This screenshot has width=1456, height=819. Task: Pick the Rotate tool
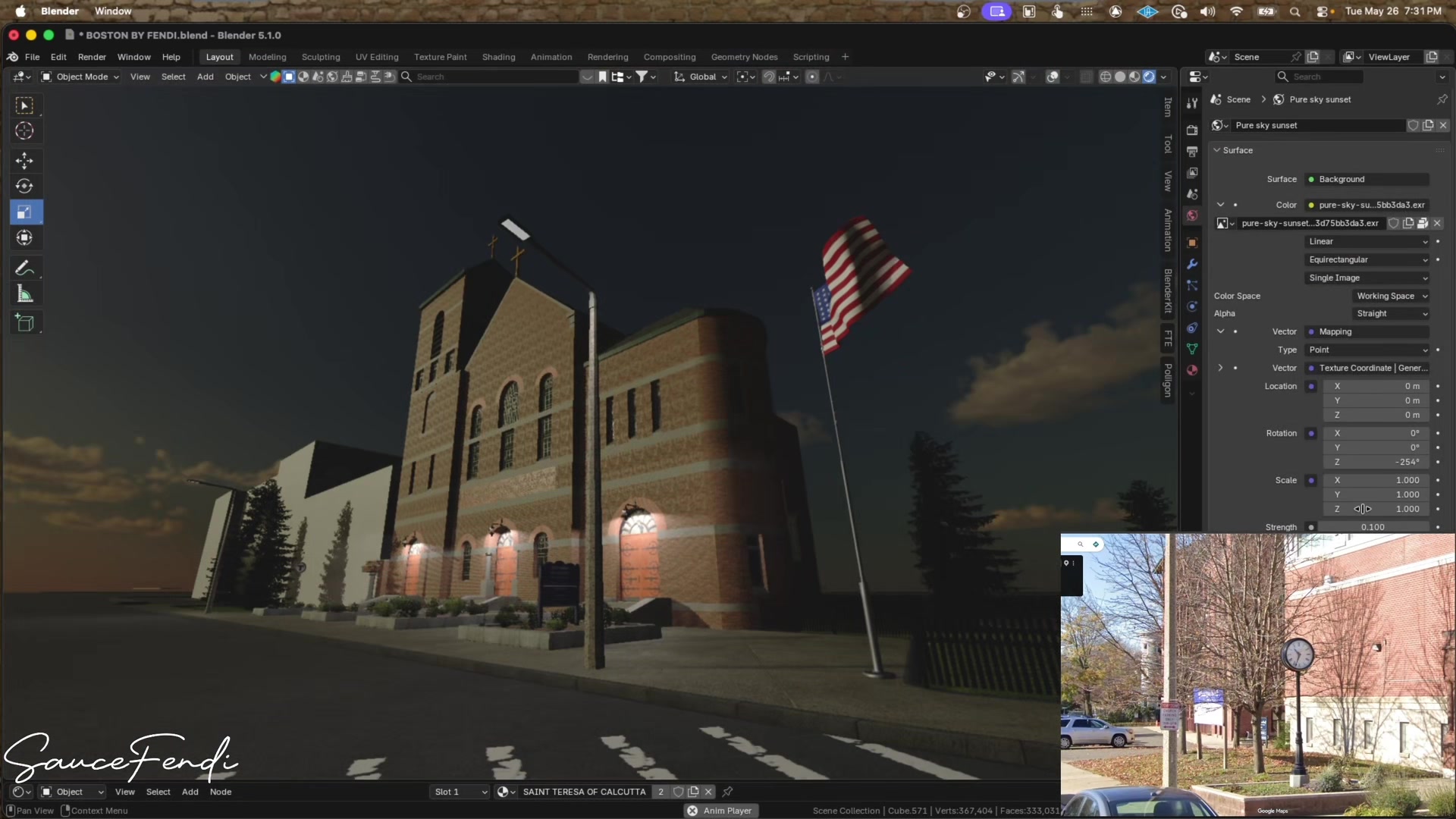pyautogui.click(x=24, y=186)
